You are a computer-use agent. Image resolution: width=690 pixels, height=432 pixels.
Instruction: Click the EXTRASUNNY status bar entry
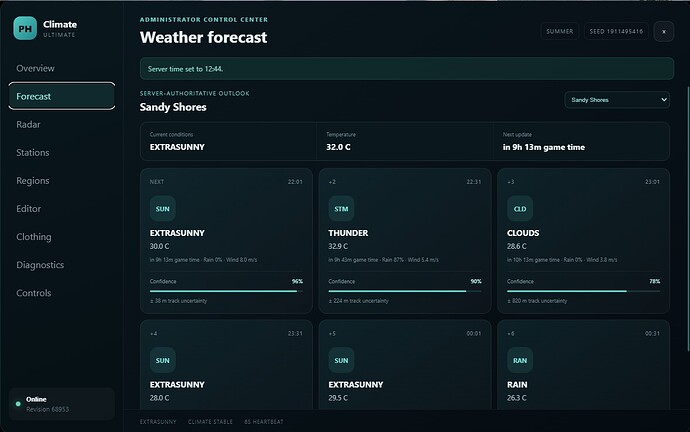click(158, 422)
